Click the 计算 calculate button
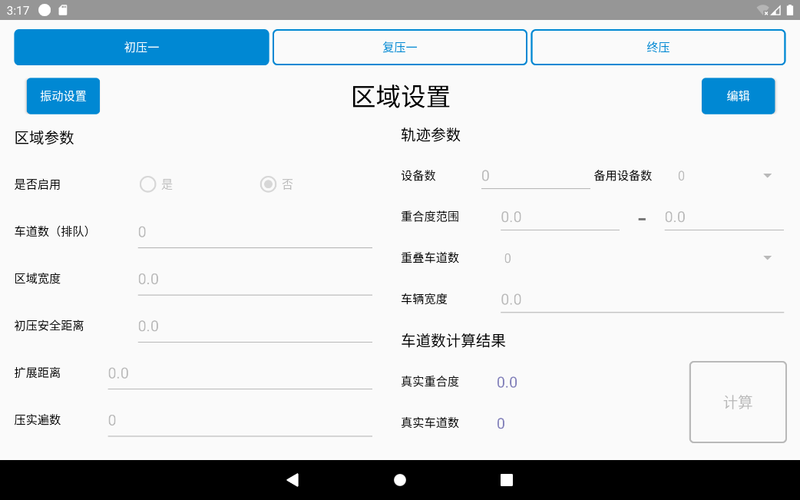 pyautogui.click(x=738, y=402)
